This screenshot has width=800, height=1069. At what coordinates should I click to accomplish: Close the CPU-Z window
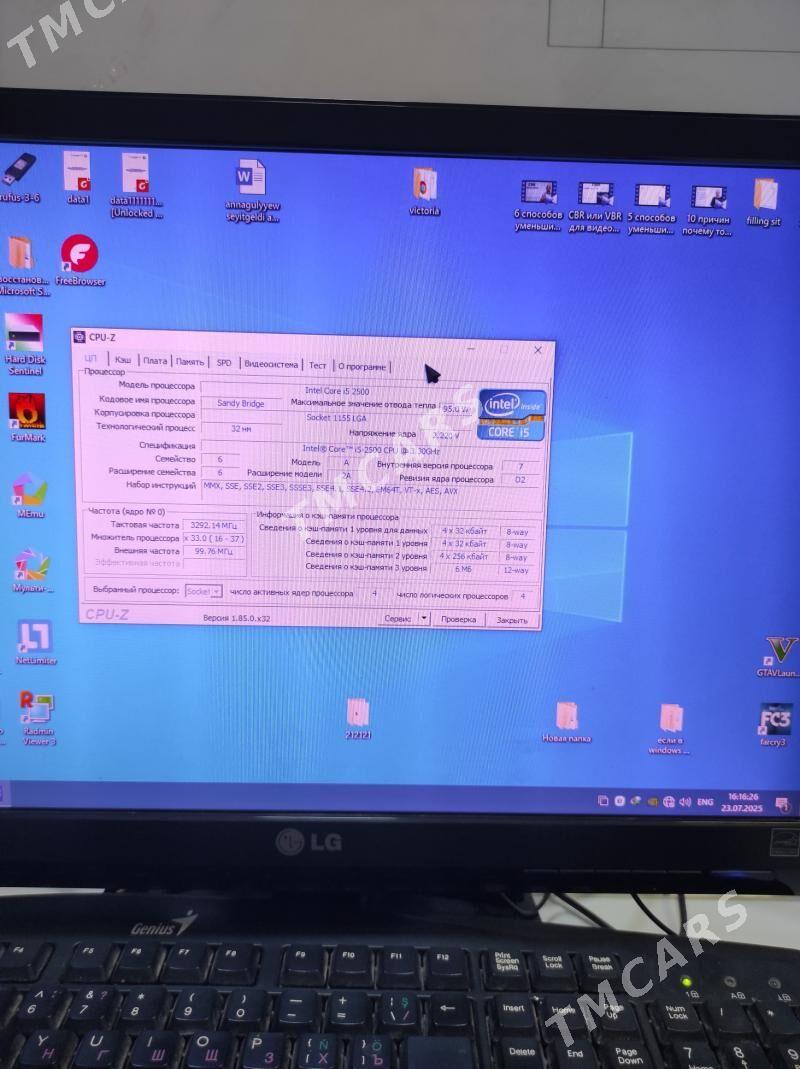point(537,350)
